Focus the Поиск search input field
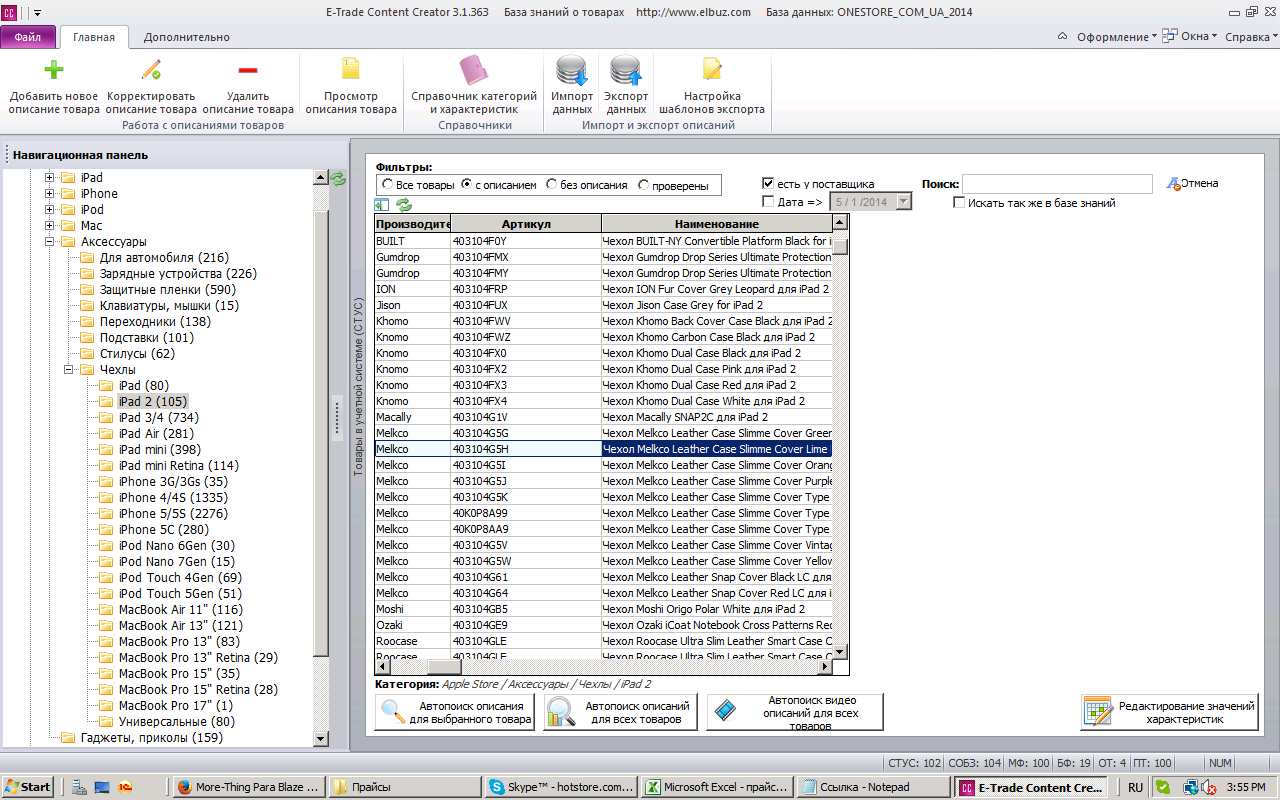Screen dimensions: 1280x800 [1057, 184]
